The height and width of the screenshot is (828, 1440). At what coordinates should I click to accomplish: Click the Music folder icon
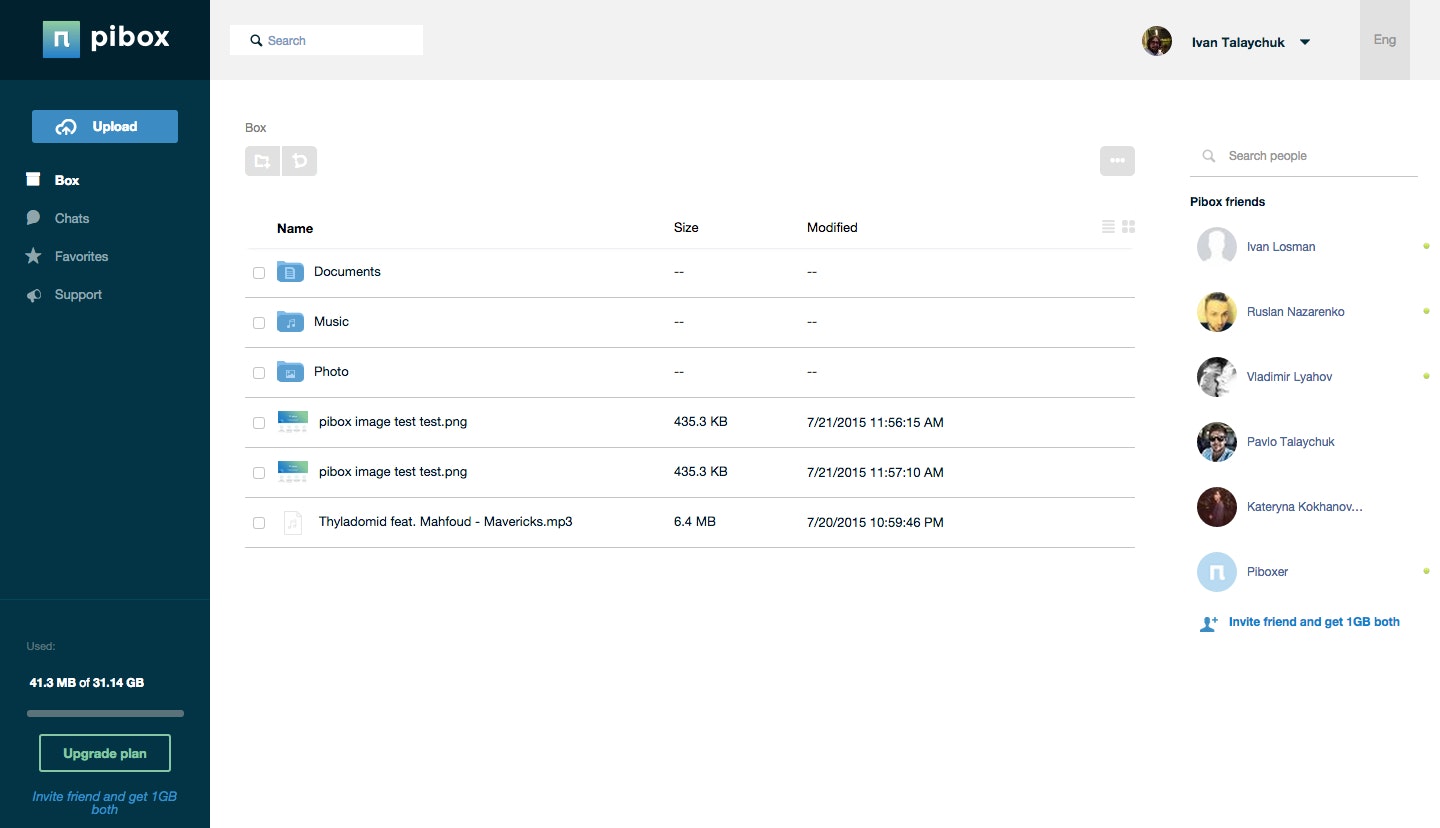[x=290, y=321]
